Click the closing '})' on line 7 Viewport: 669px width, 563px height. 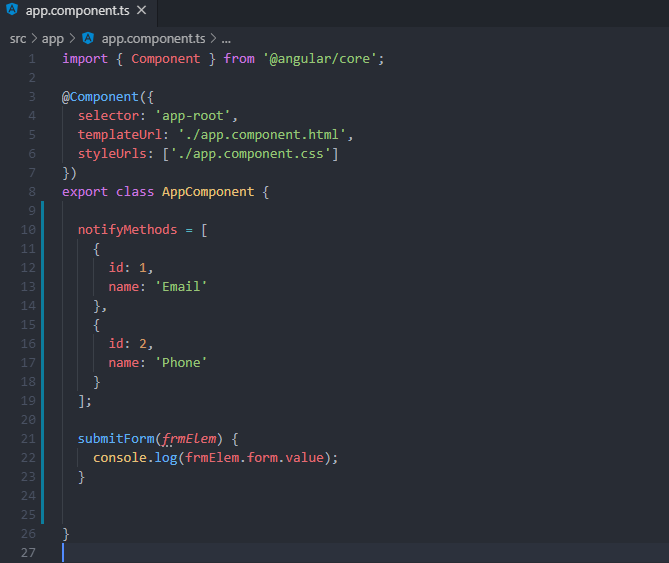coord(70,173)
